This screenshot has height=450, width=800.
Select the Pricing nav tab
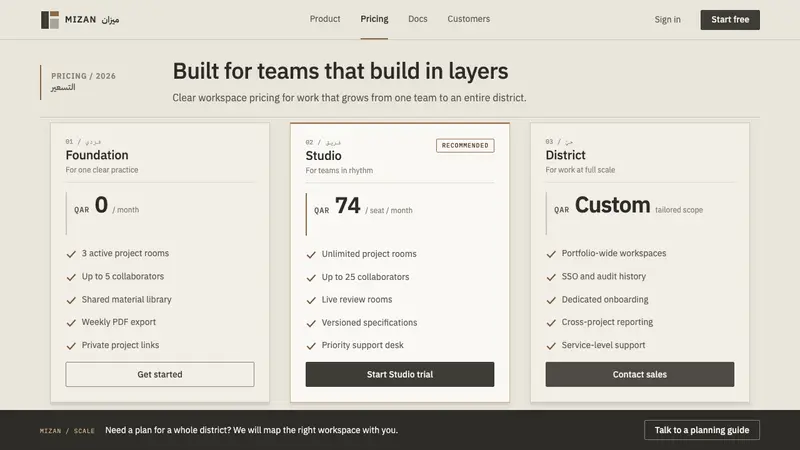(374, 19)
